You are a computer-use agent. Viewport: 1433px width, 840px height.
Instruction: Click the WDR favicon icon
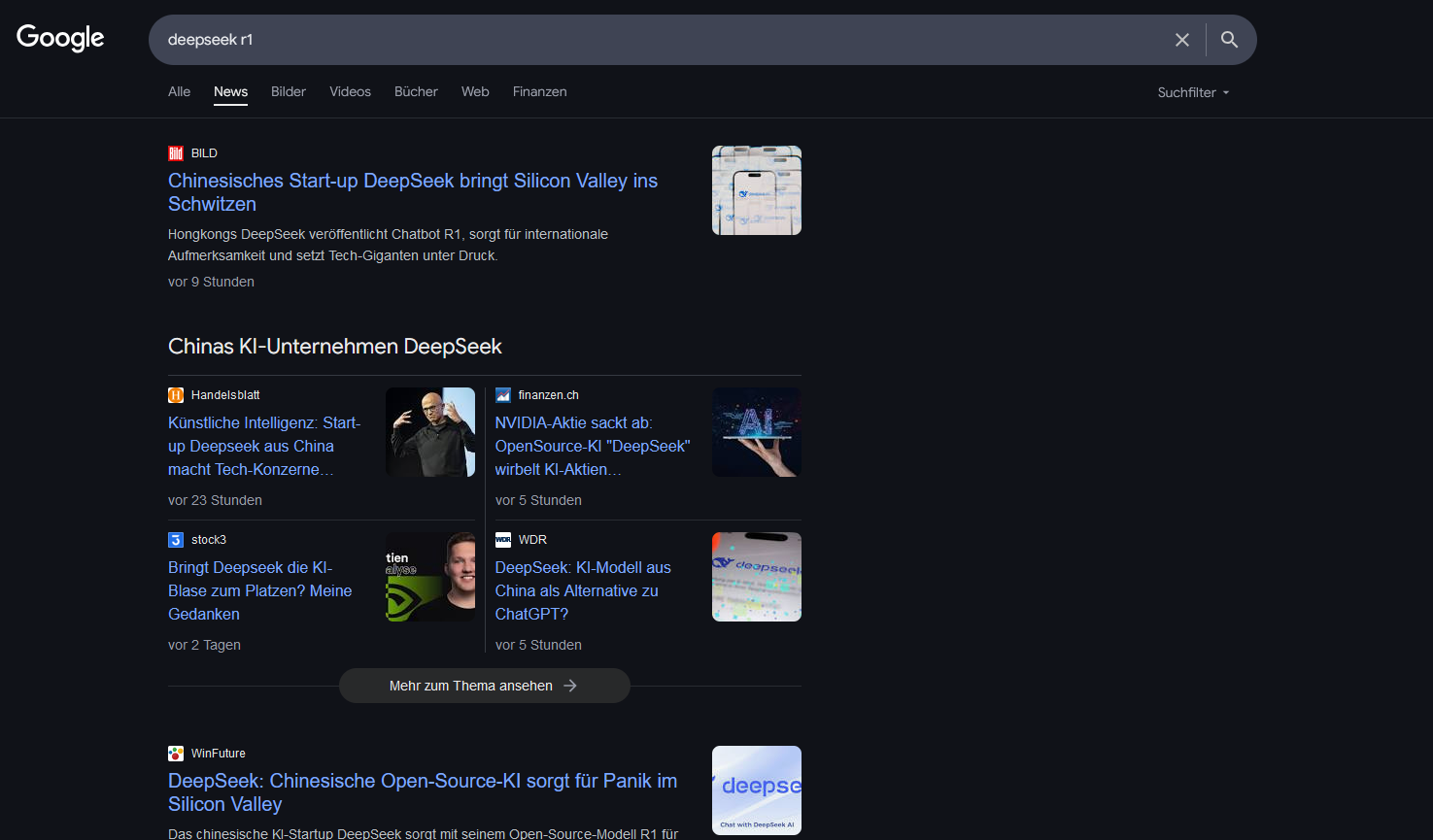503,540
